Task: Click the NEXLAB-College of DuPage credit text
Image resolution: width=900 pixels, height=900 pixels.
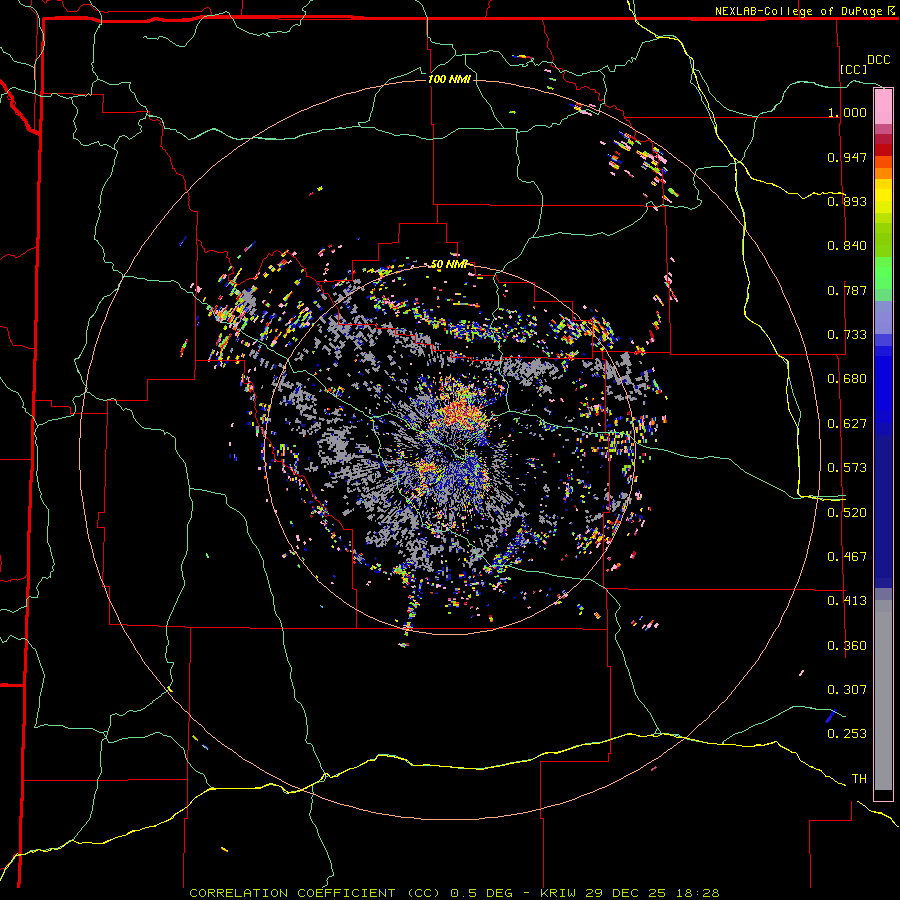Action: (798, 11)
